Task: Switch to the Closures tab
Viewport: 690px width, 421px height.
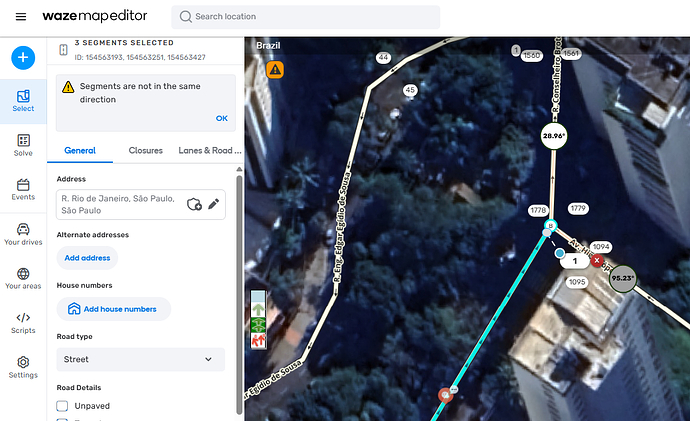Action: pyautogui.click(x=145, y=150)
